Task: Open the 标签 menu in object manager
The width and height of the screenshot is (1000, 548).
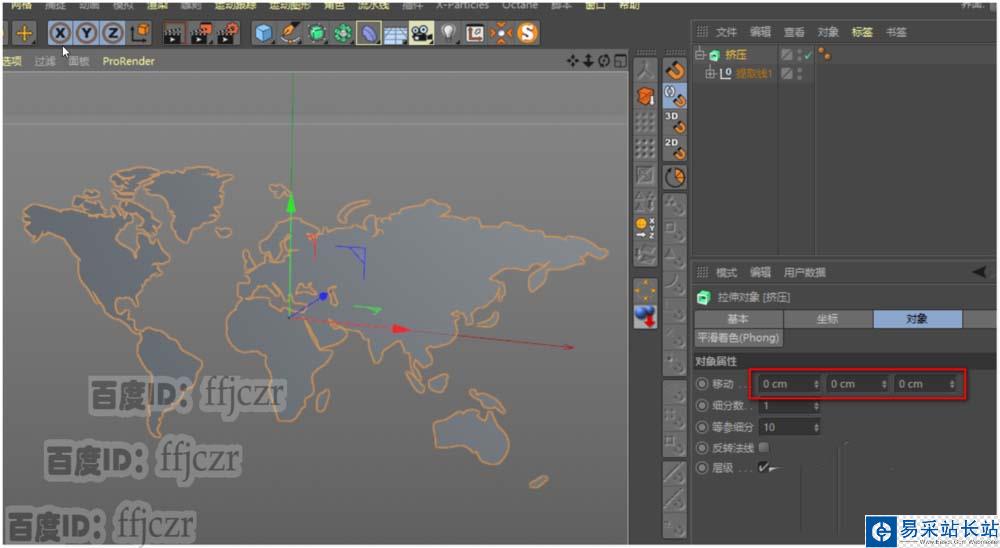Action: click(x=862, y=32)
